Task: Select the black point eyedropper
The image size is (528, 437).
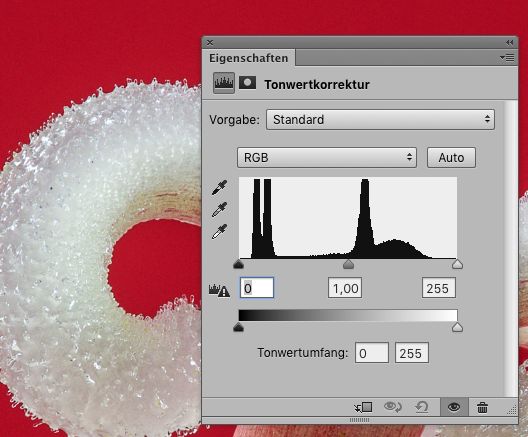Action: (x=220, y=188)
